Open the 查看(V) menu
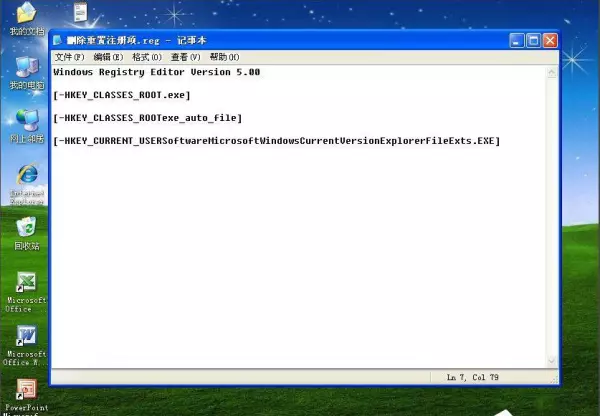Screen dimensions: 600x416 (x=186, y=57)
